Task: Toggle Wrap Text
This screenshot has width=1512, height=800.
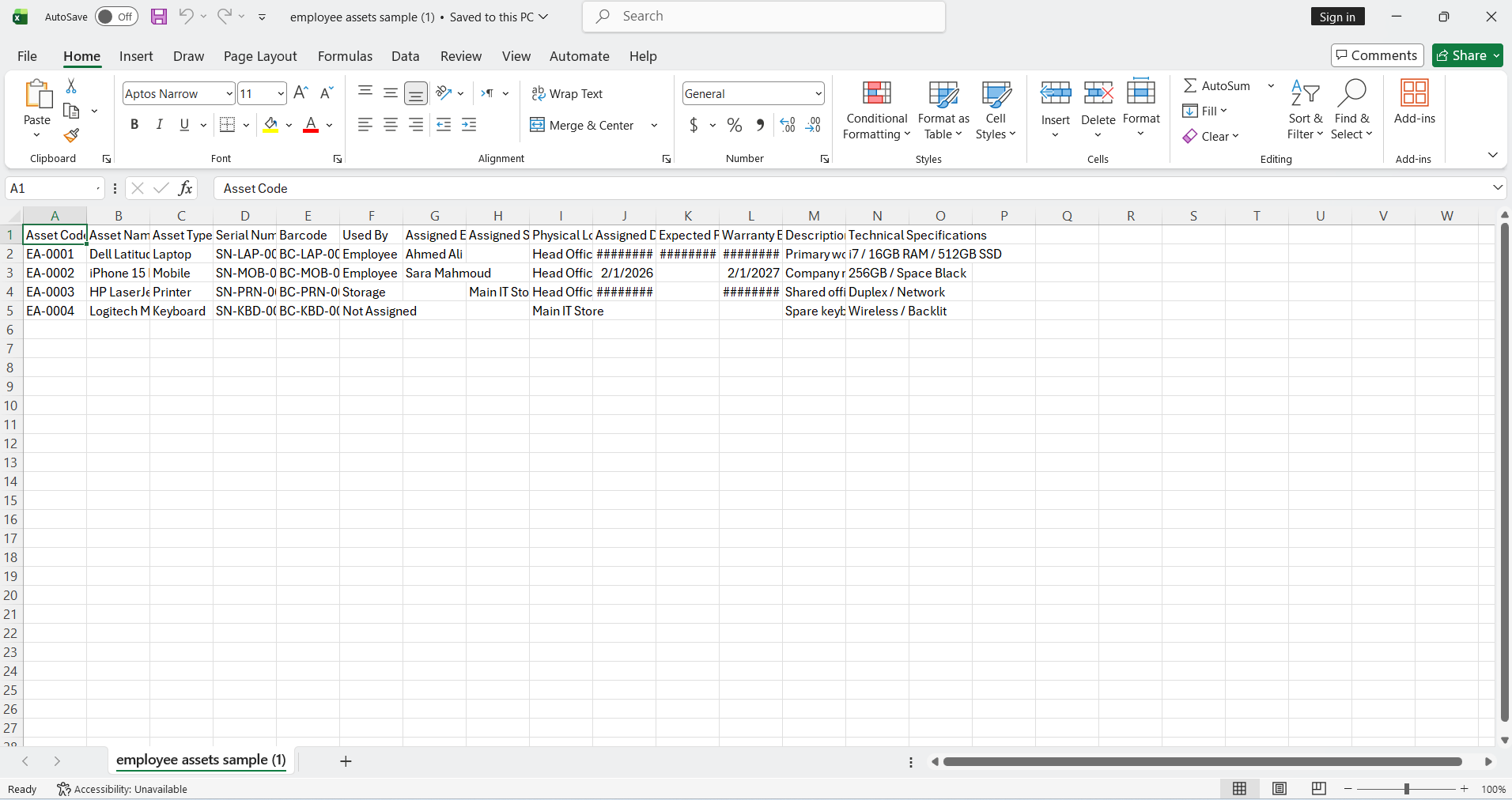Action: coord(567,93)
